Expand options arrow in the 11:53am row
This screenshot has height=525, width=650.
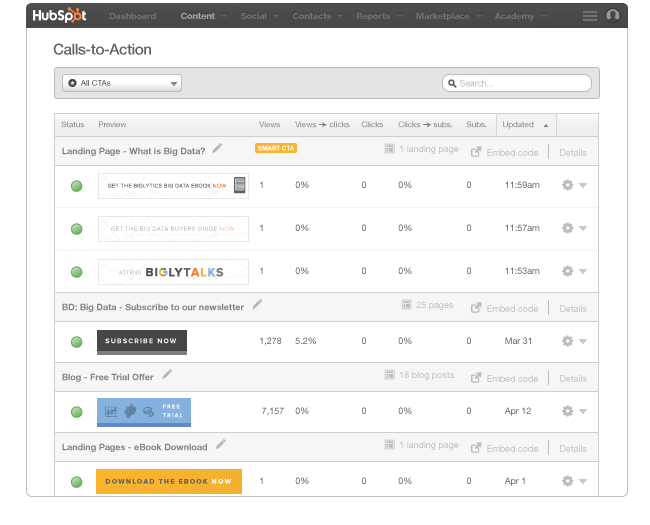[x=583, y=271]
